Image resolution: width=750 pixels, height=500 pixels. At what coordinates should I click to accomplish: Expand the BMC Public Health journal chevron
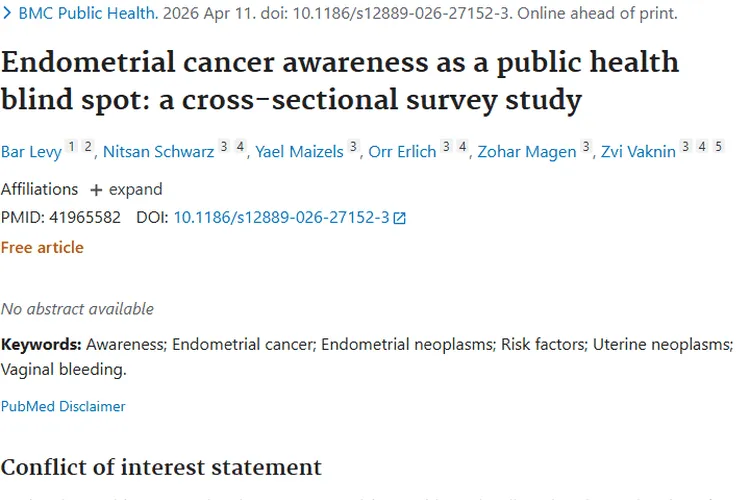click(8, 14)
